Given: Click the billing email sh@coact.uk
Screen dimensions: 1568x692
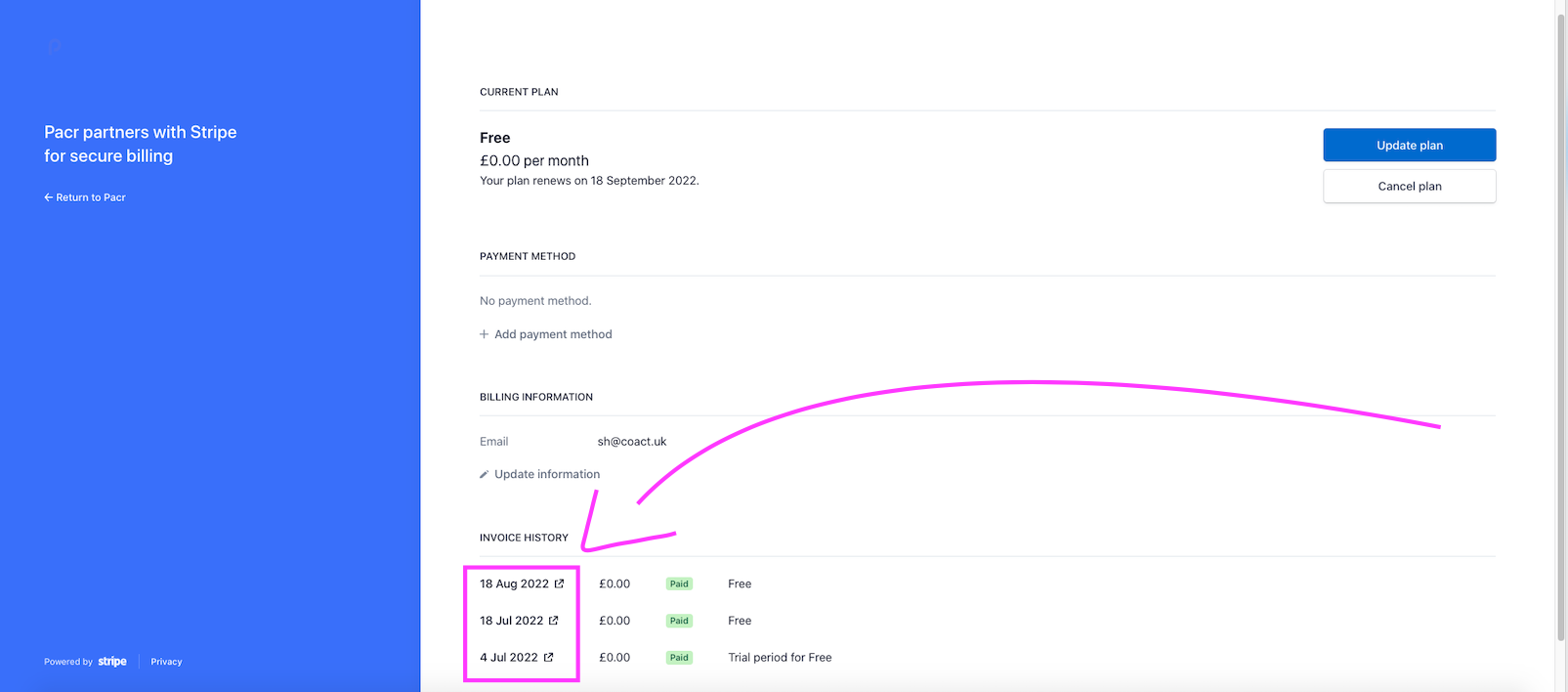Looking at the screenshot, I should (632, 442).
